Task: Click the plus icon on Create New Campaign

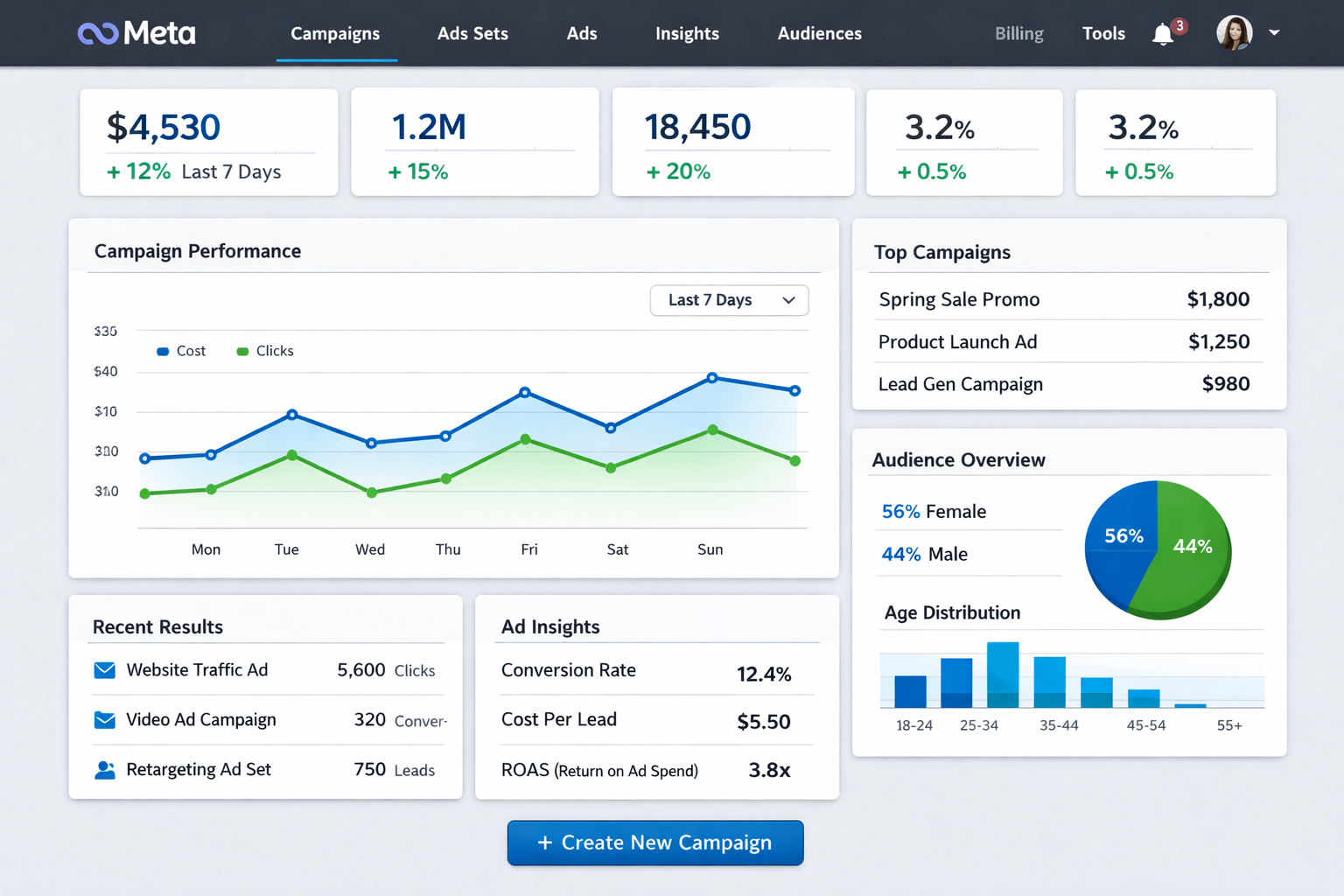Action: (545, 843)
